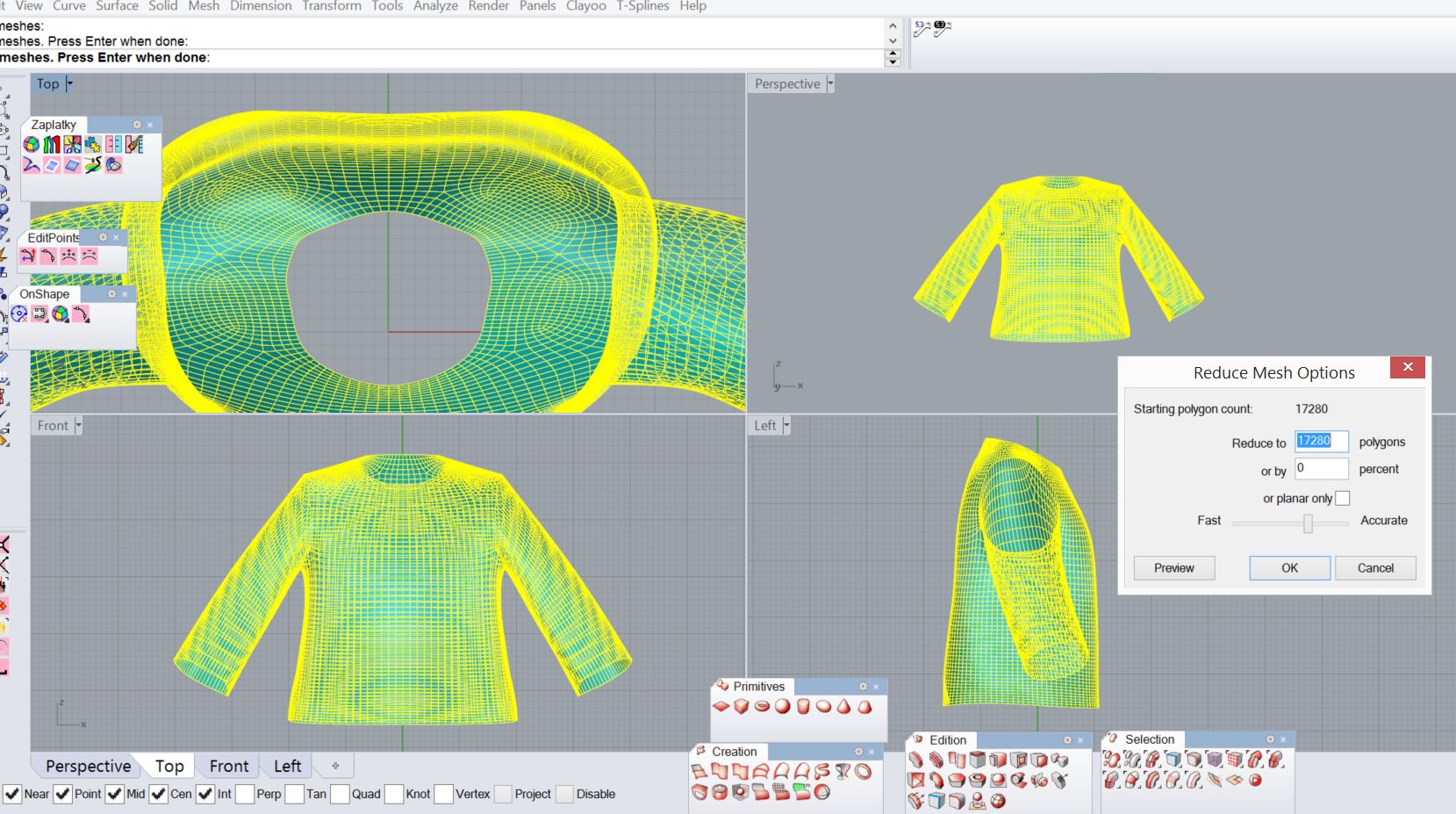Image resolution: width=1456 pixels, height=814 pixels.
Task: Open the Transform menu
Action: point(332,6)
